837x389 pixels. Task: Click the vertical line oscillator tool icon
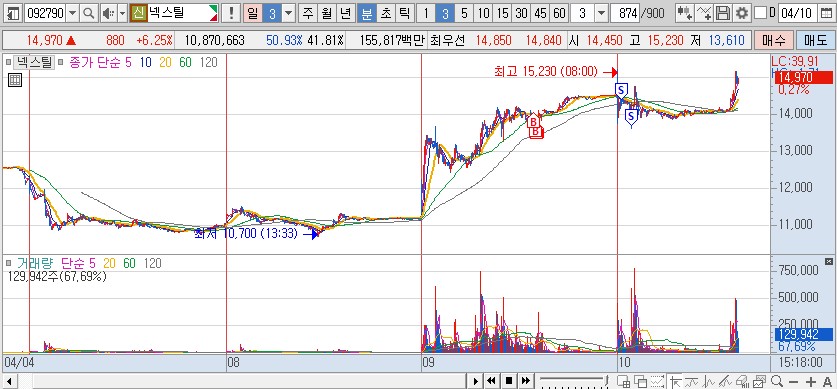[709, 381]
